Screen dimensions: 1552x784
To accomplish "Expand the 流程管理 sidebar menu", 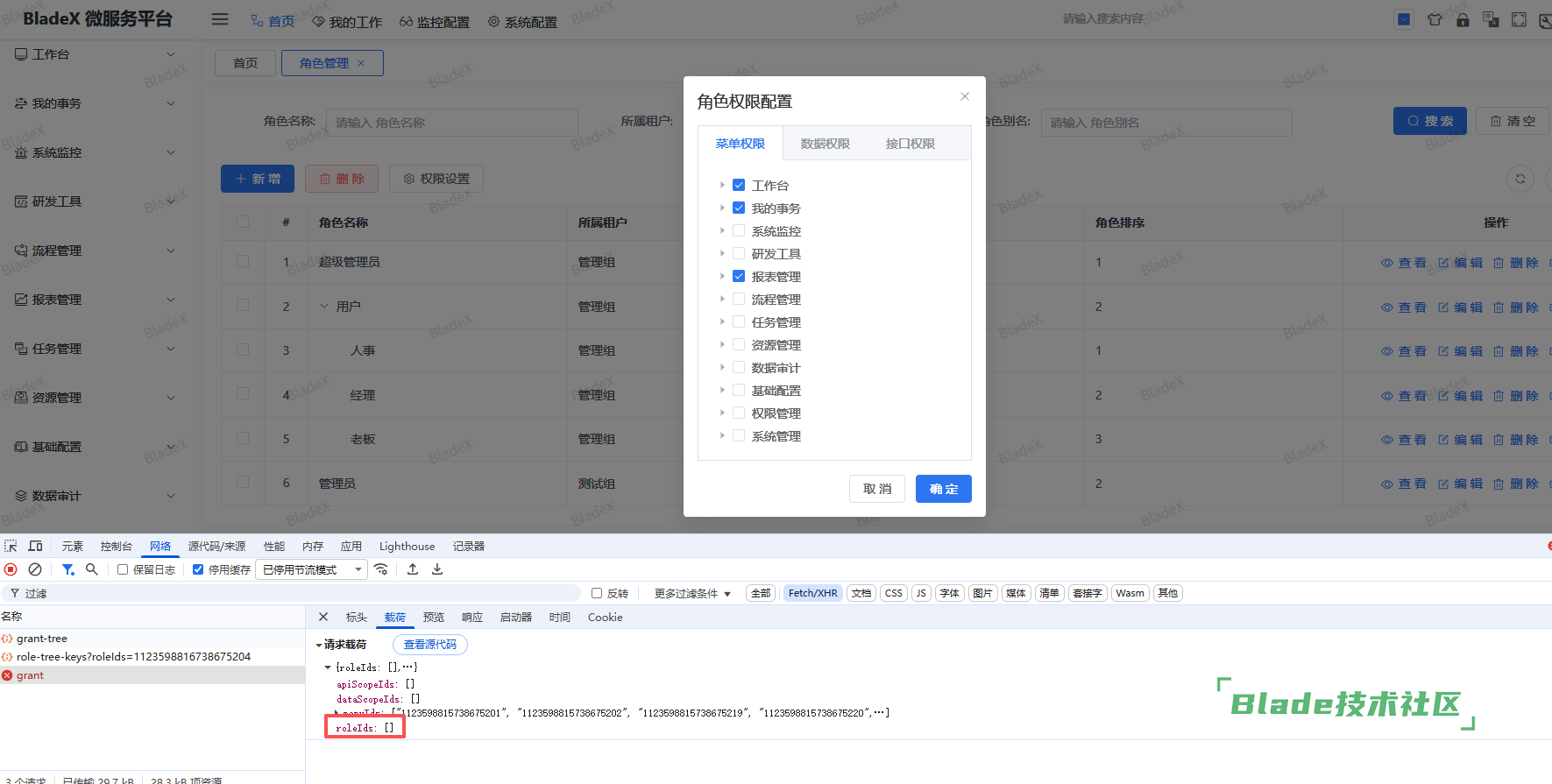I will click(x=95, y=251).
